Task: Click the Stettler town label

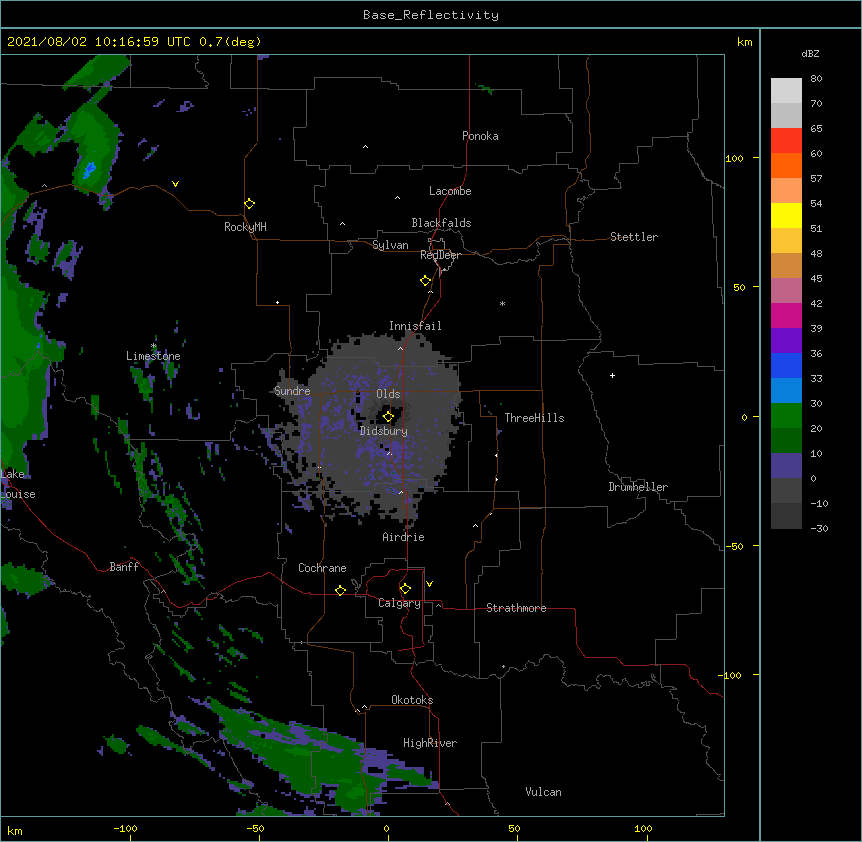Action: tap(634, 237)
